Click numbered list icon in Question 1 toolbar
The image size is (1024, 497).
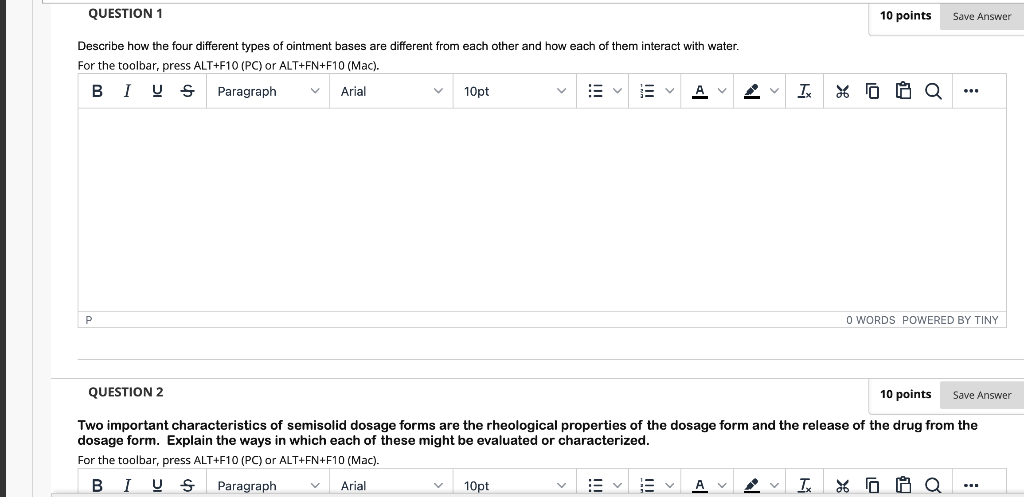click(647, 91)
